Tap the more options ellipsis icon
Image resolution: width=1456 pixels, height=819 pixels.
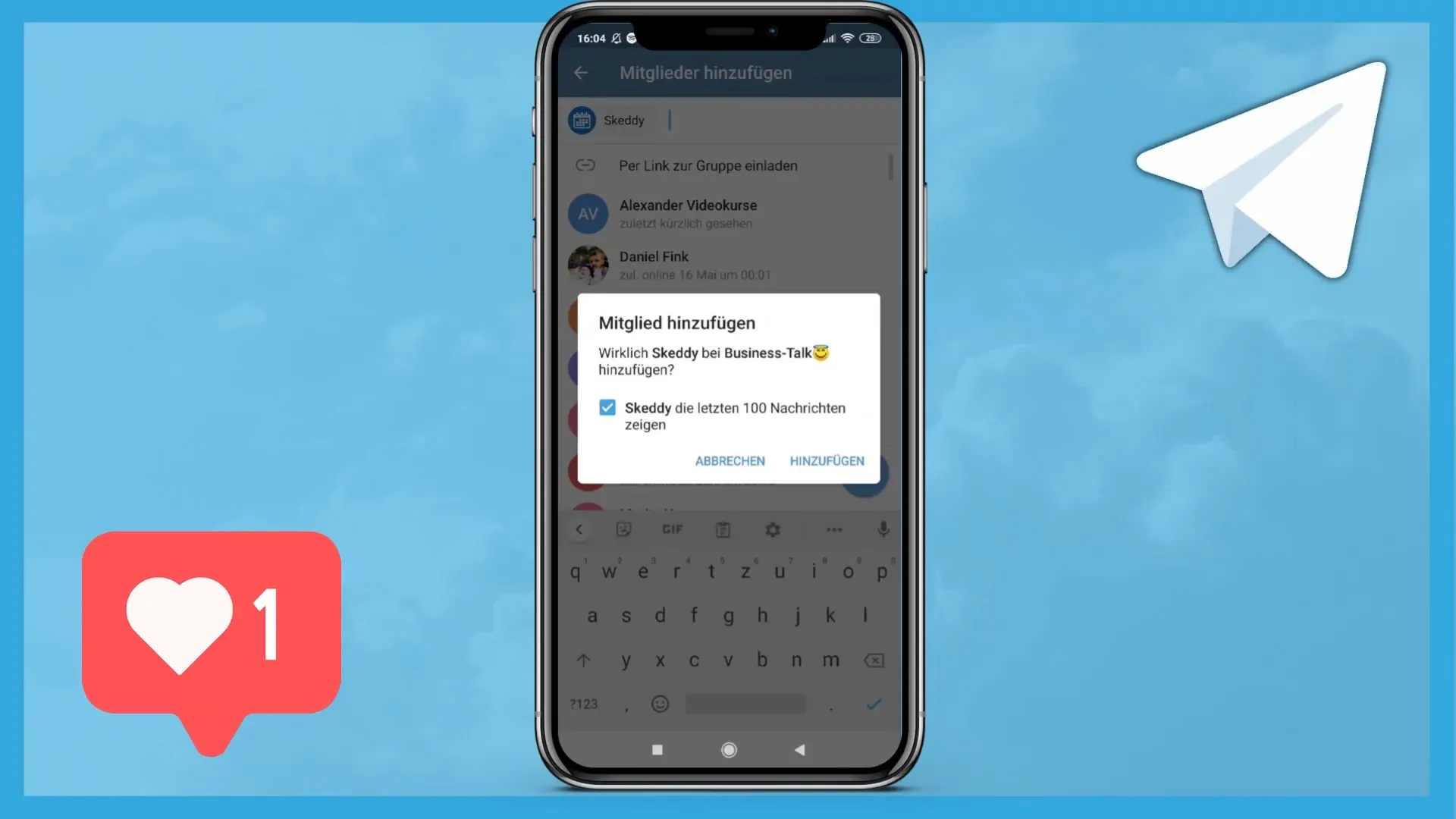click(x=831, y=529)
